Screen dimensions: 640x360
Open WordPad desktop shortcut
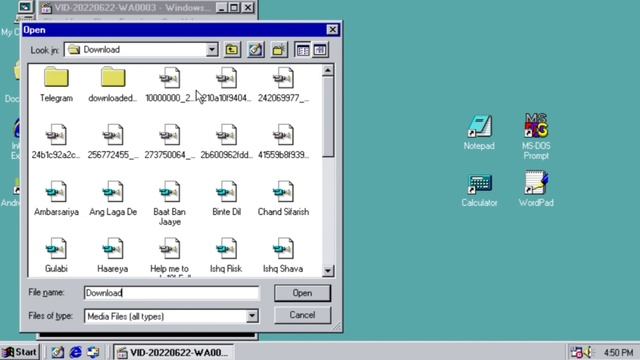pos(536,189)
